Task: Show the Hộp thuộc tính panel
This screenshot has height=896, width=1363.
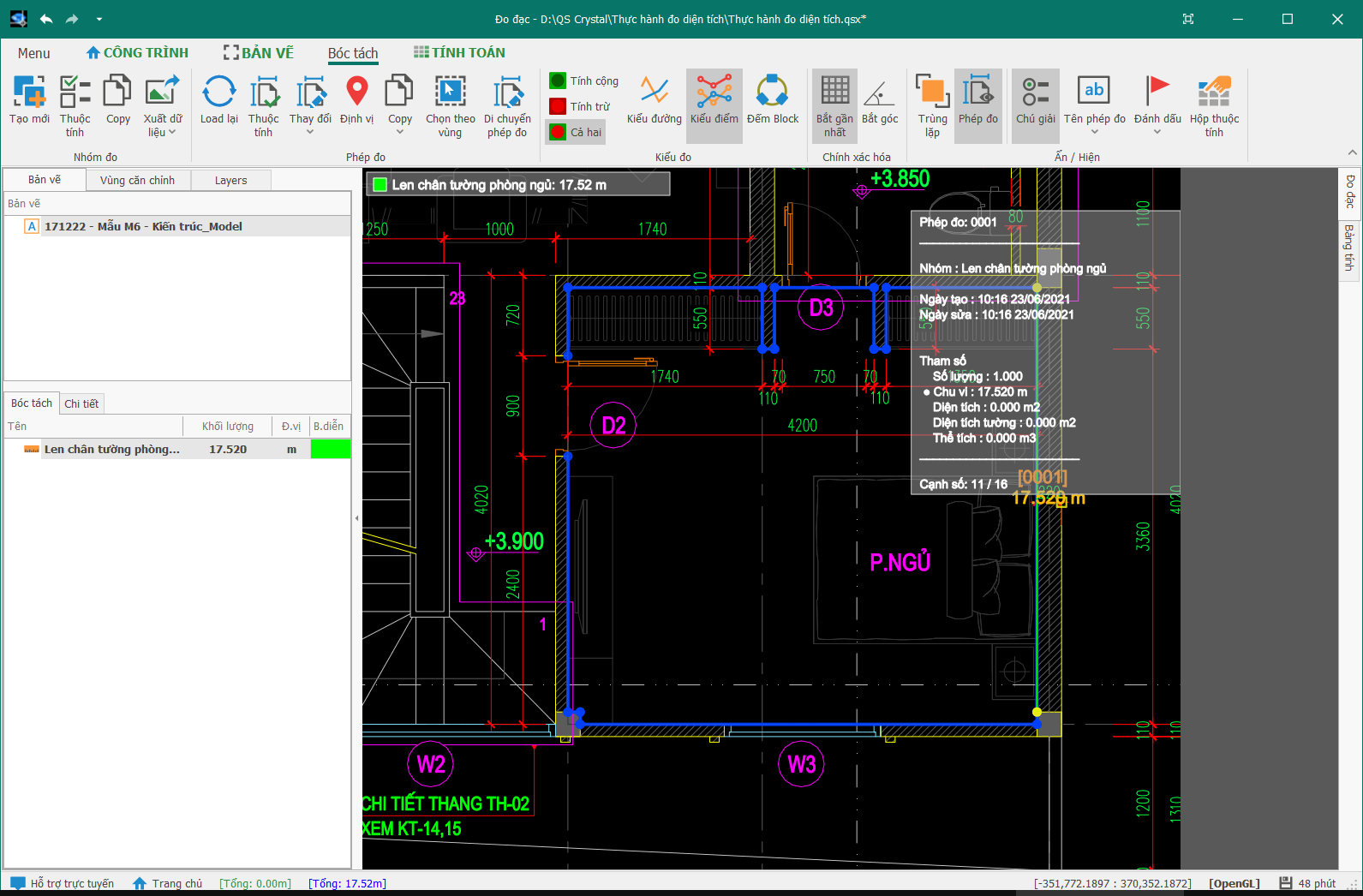Action: point(1214,105)
